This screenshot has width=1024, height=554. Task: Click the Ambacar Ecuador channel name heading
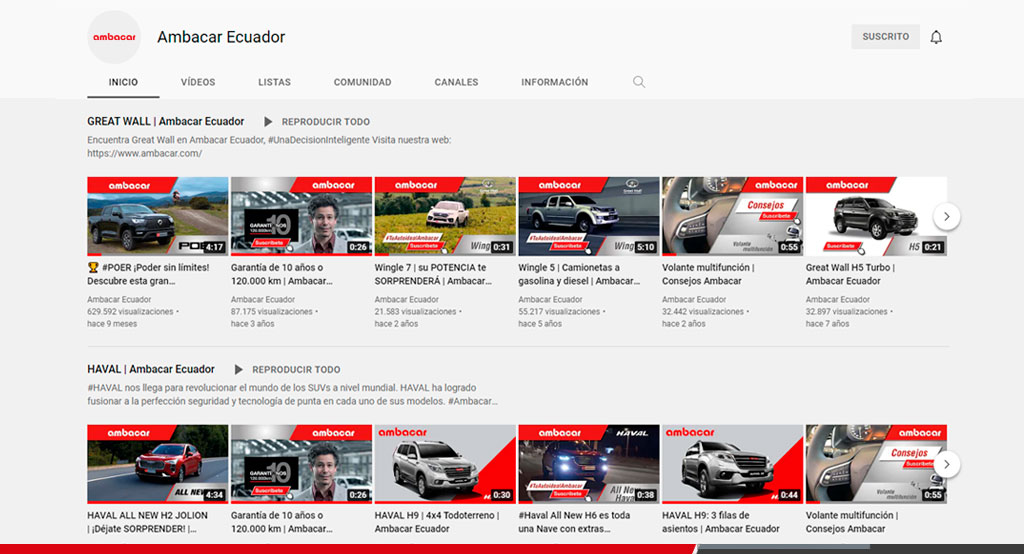point(221,37)
